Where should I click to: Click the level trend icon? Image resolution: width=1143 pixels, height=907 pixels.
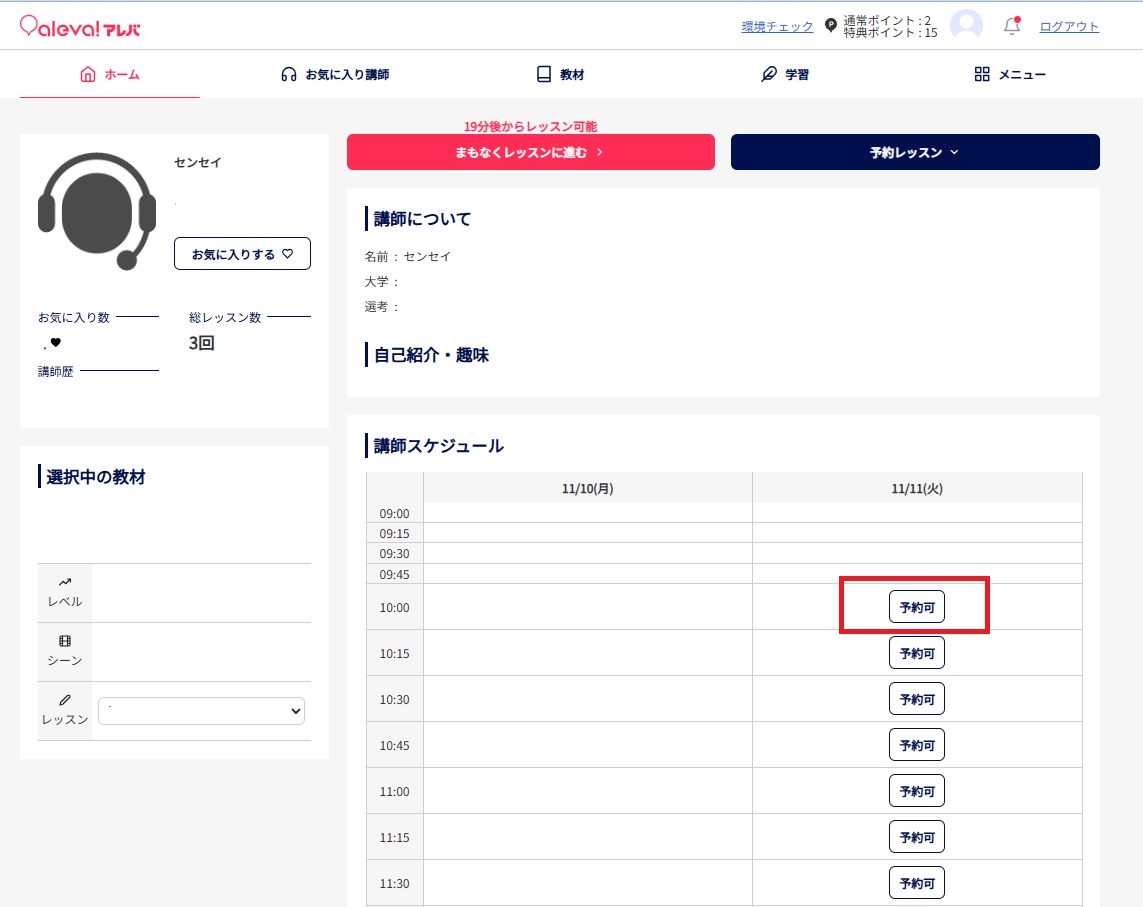click(65, 582)
